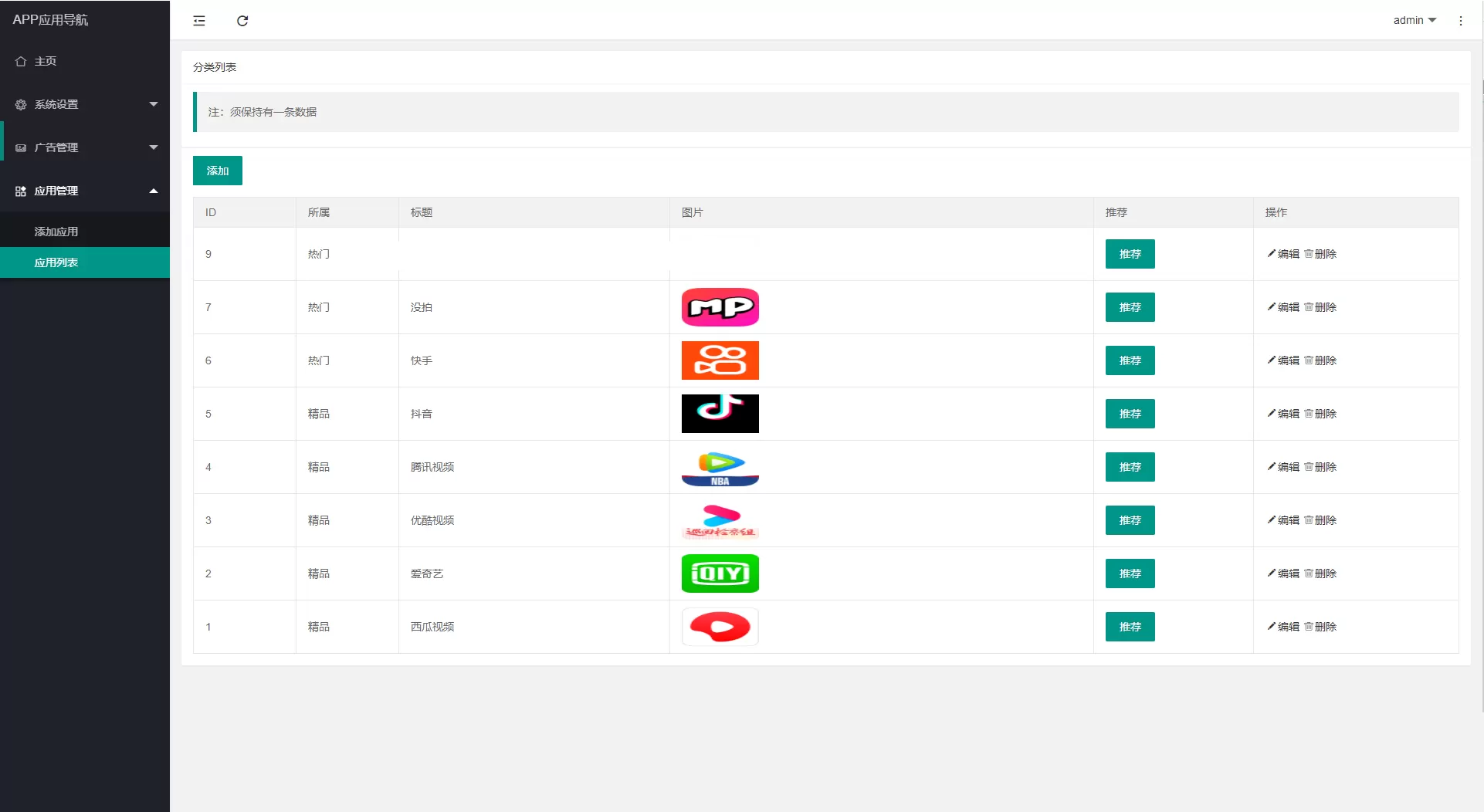Image resolution: width=1484 pixels, height=812 pixels.
Task: Click the pencil 编辑 icon for 快手
Action: [1271, 360]
